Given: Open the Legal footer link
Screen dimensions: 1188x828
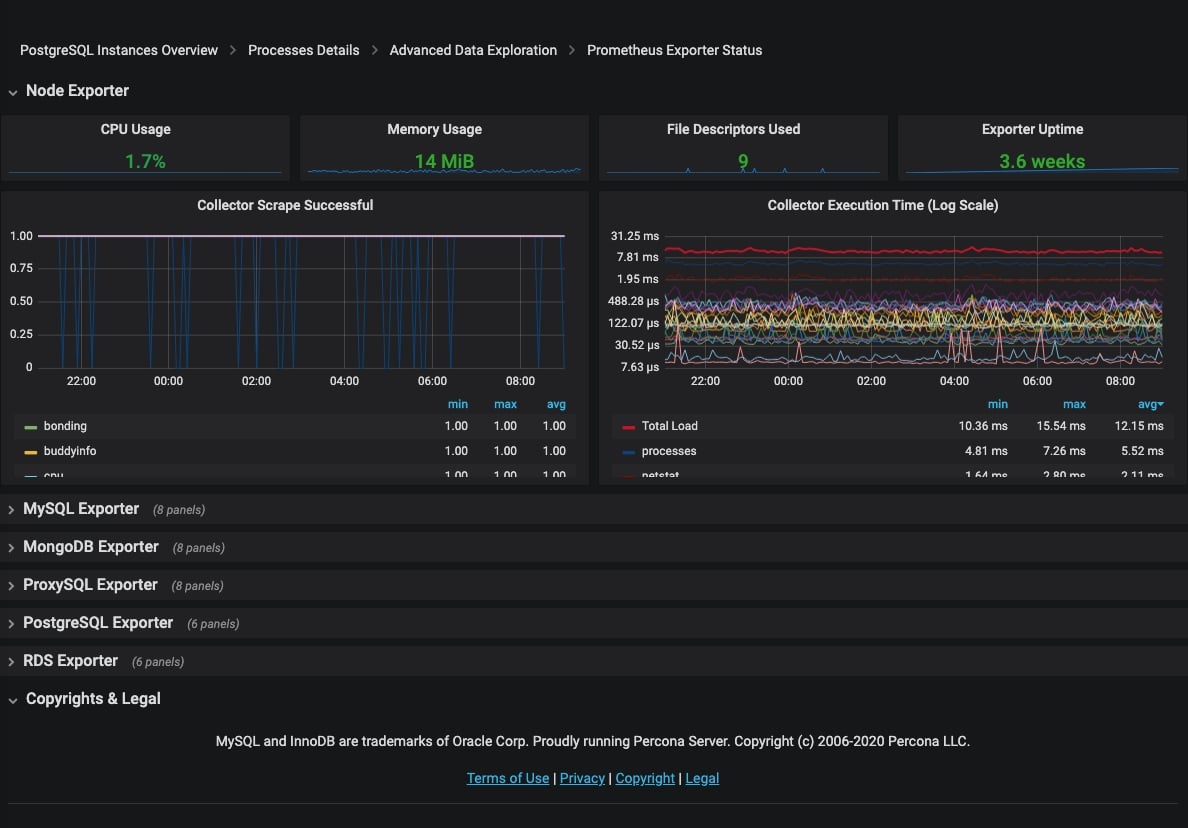Looking at the screenshot, I should [x=702, y=778].
